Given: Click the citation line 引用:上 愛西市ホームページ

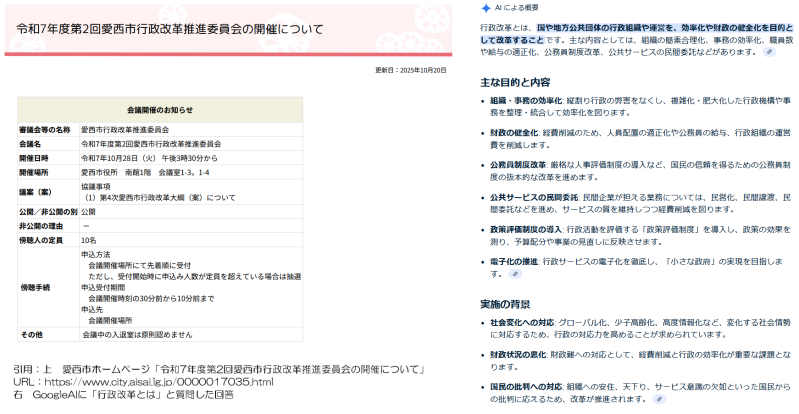Looking at the screenshot, I should [x=220, y=369].
